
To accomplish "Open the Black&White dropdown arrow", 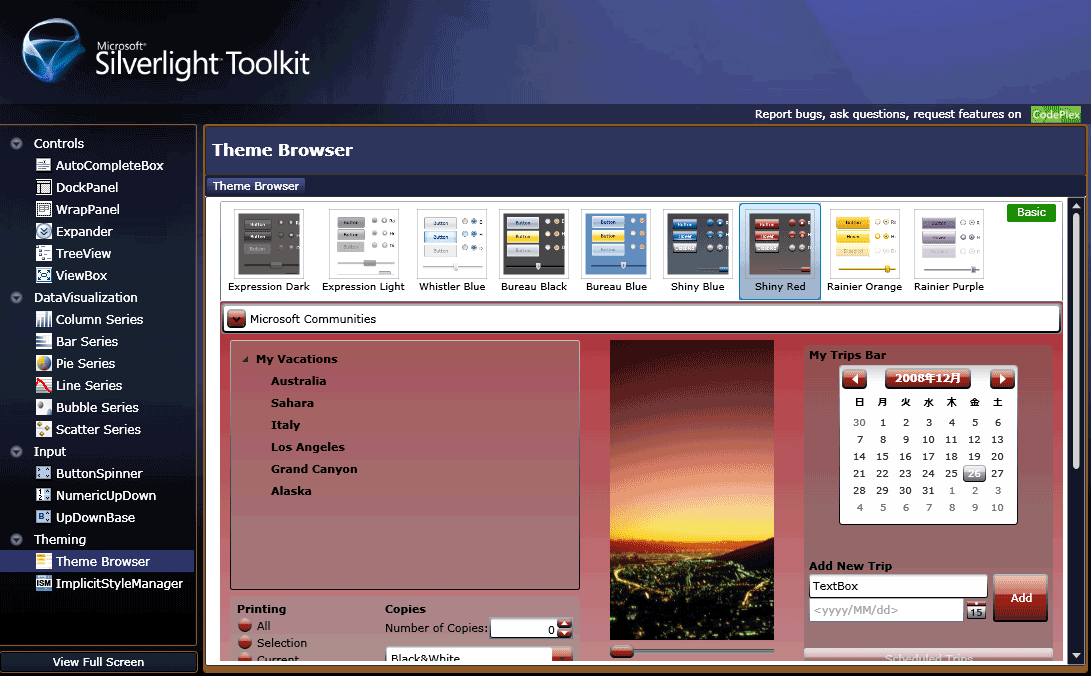I will (x=562, y=655).
